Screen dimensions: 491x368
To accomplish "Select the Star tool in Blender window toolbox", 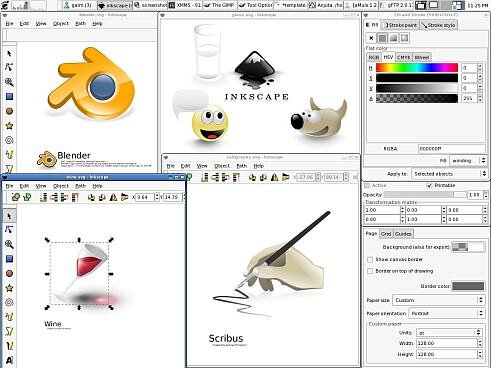I will [9, 126].
